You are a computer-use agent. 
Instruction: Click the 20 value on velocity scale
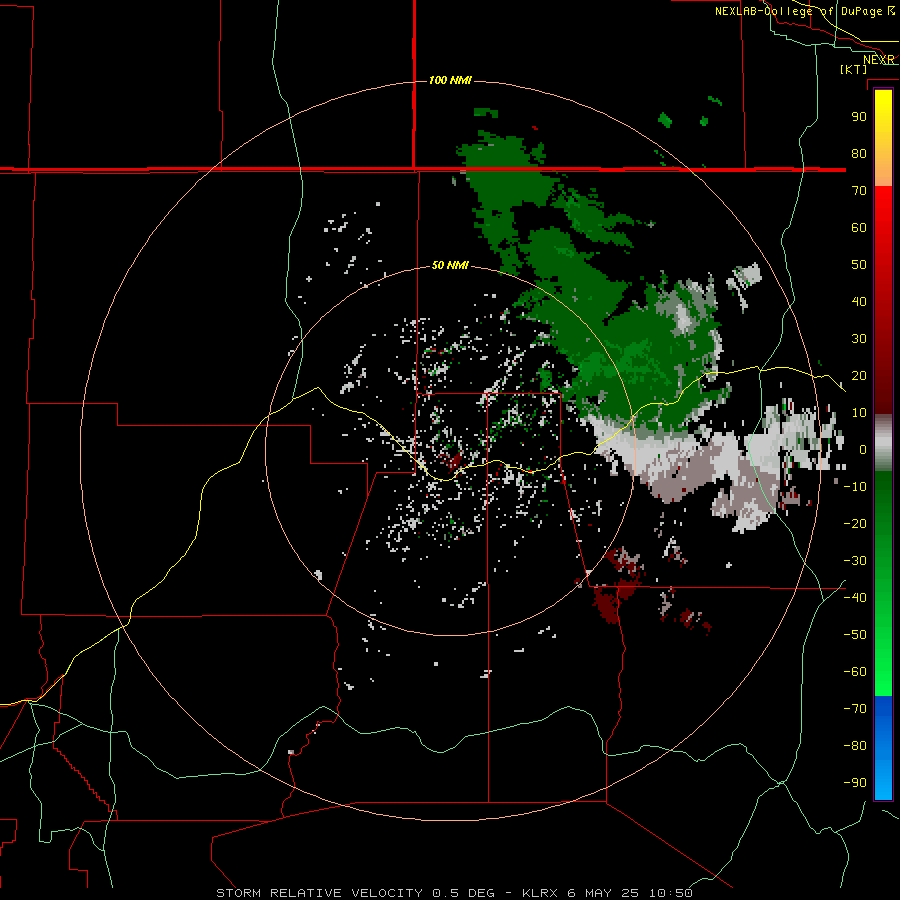tap(859, 376)
